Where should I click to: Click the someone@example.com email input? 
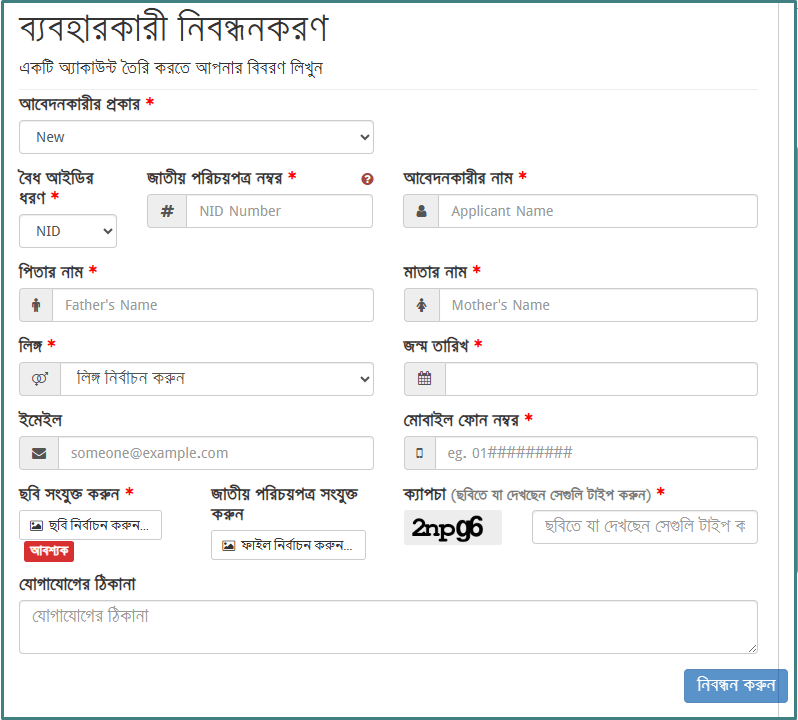(x=215, y=453)
